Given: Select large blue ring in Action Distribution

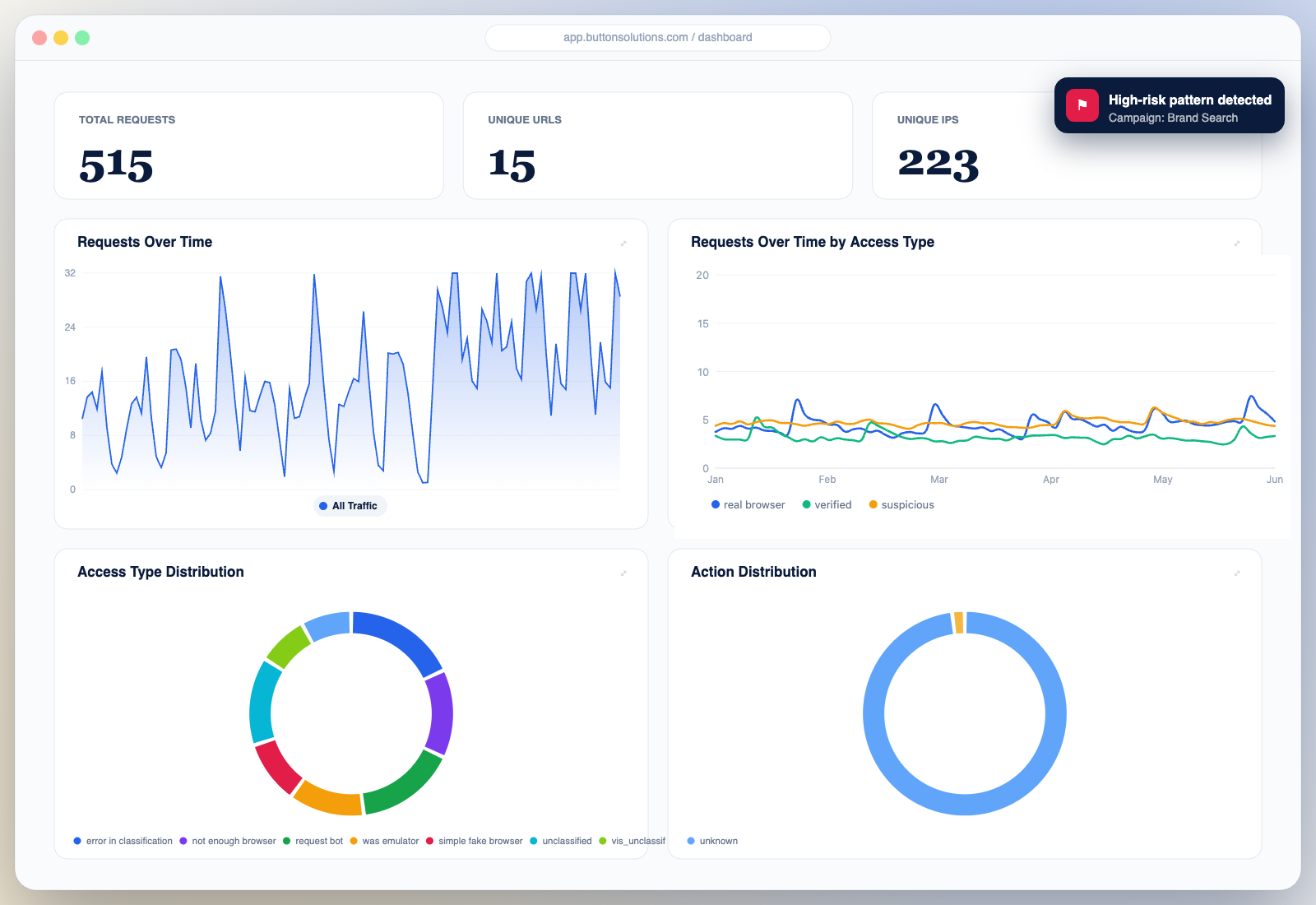Looking at the screenshot, I should [965, 805].
